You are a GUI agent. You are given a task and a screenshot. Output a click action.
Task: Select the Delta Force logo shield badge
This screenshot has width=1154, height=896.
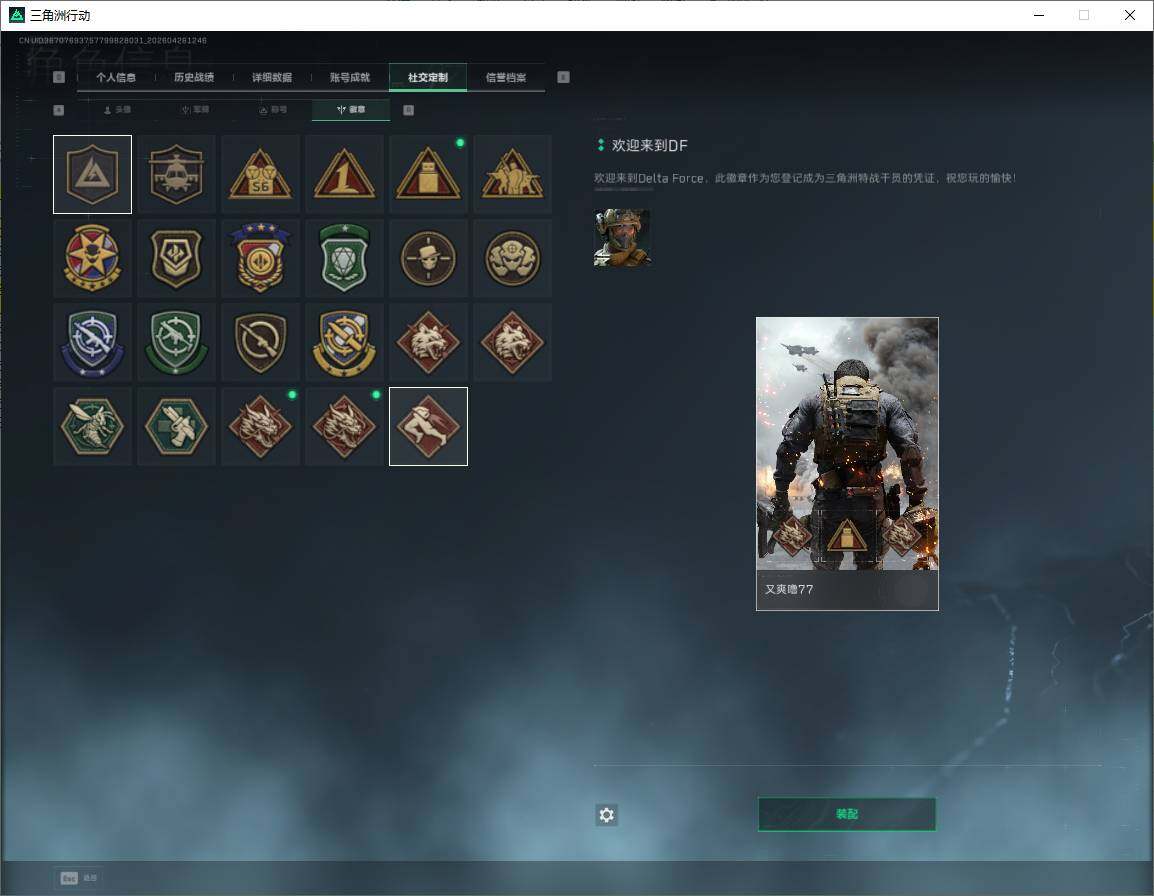point(93,174)
